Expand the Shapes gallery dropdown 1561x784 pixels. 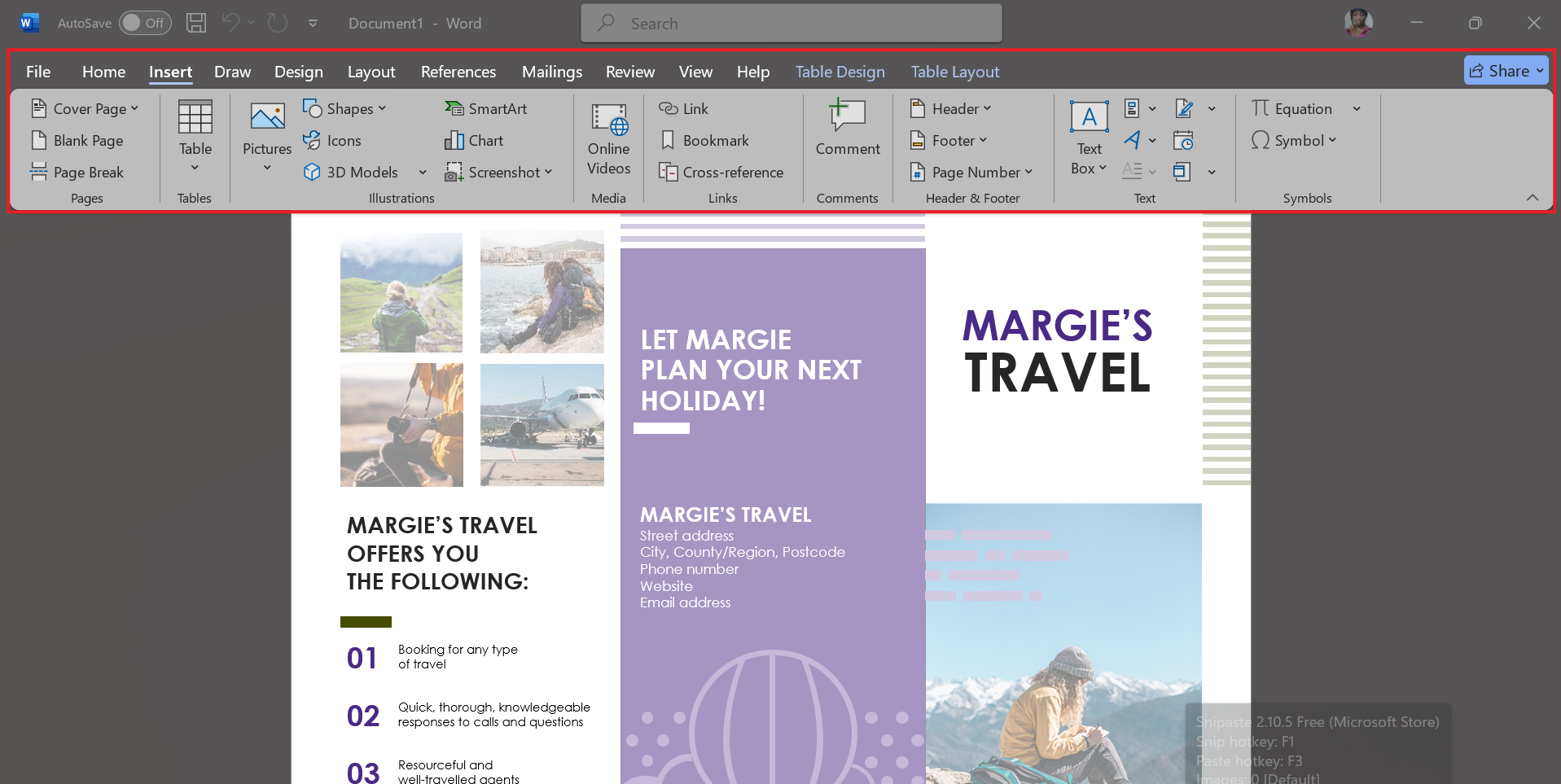pyautogui.click(x=381, y=107)
